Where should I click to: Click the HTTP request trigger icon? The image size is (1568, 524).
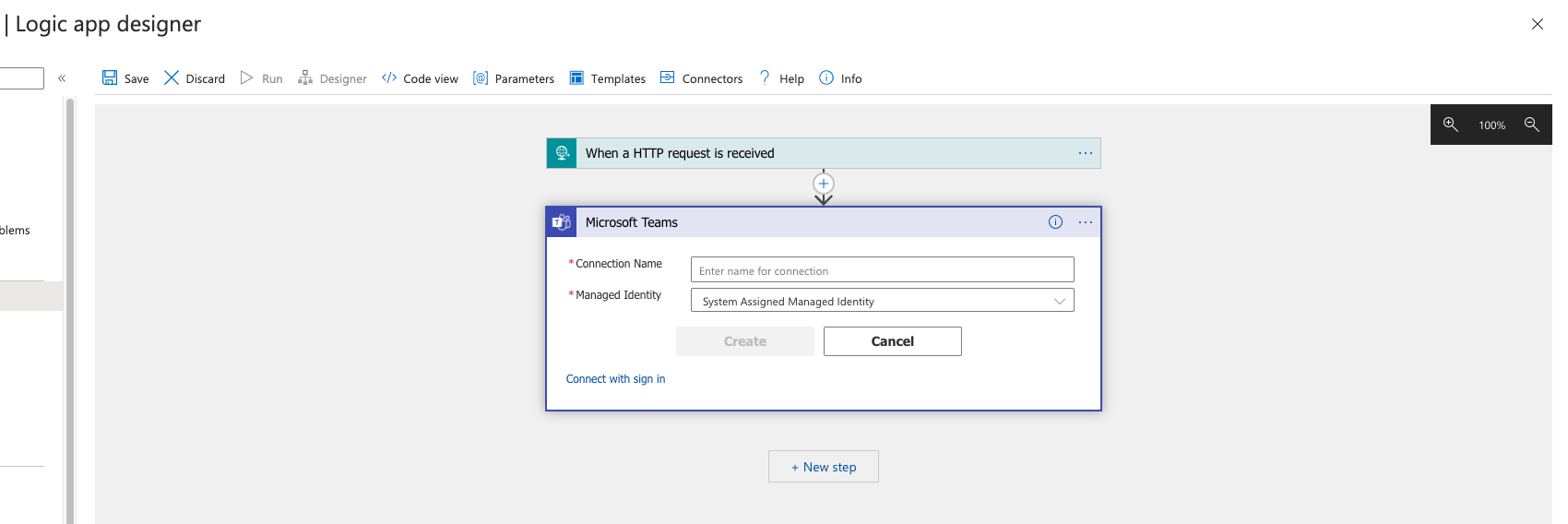click(562, 153)
